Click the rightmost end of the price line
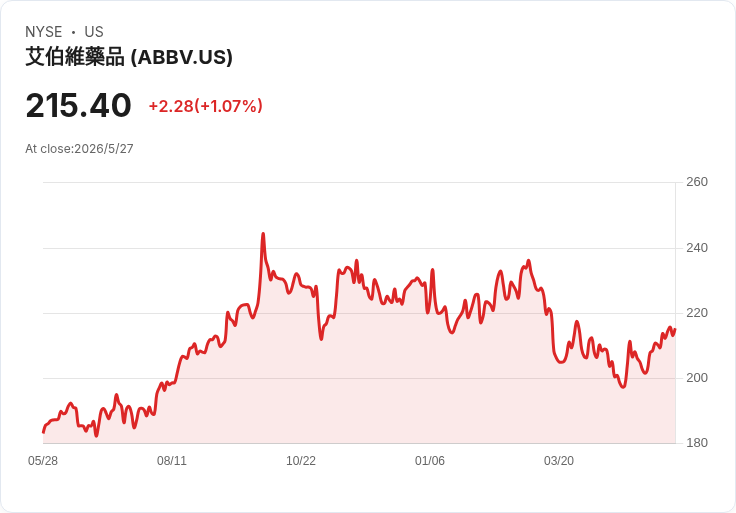Screen dimensions: 736x513 675,329
